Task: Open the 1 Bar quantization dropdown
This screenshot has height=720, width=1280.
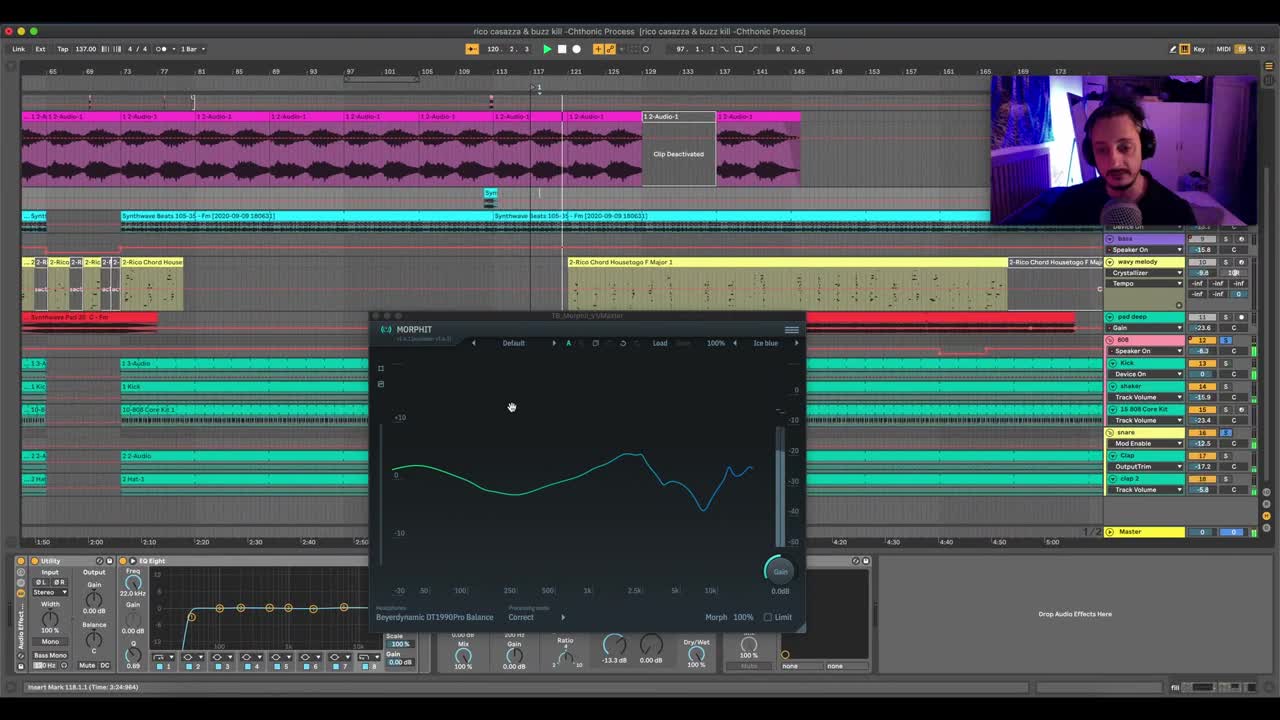Action: click(192, 49)
